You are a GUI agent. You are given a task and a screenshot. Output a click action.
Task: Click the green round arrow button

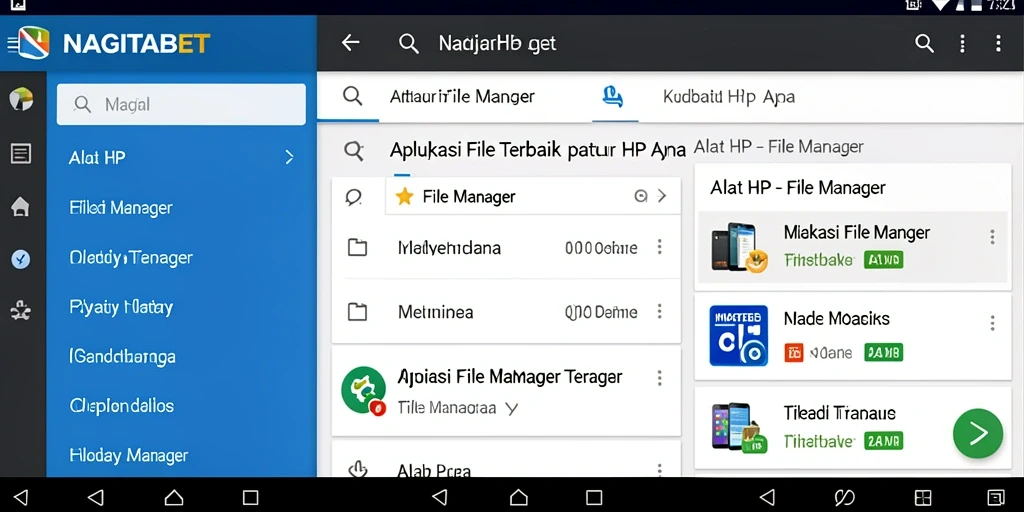pyautogui.click(x=978, y=433)
